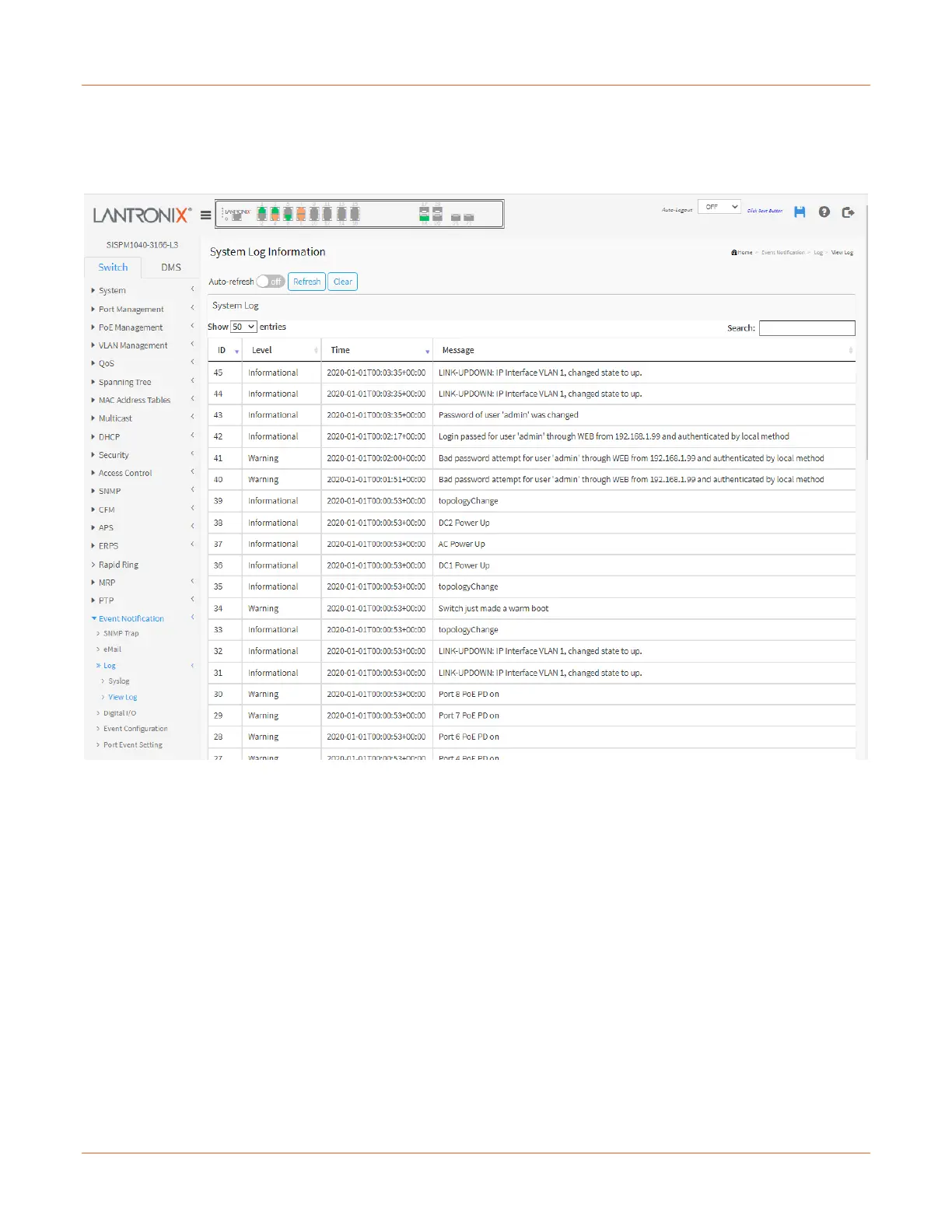
Task: Open the Digital I/O submenu item
Action: pos(119,713)
